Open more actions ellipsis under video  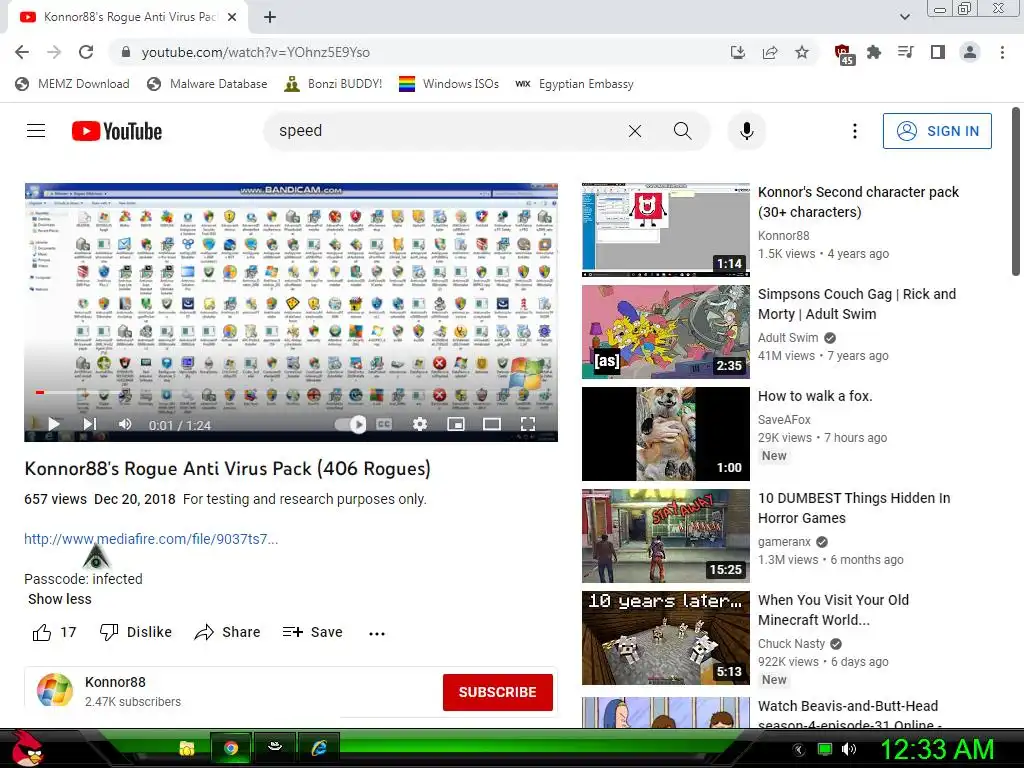coord(377,633)
